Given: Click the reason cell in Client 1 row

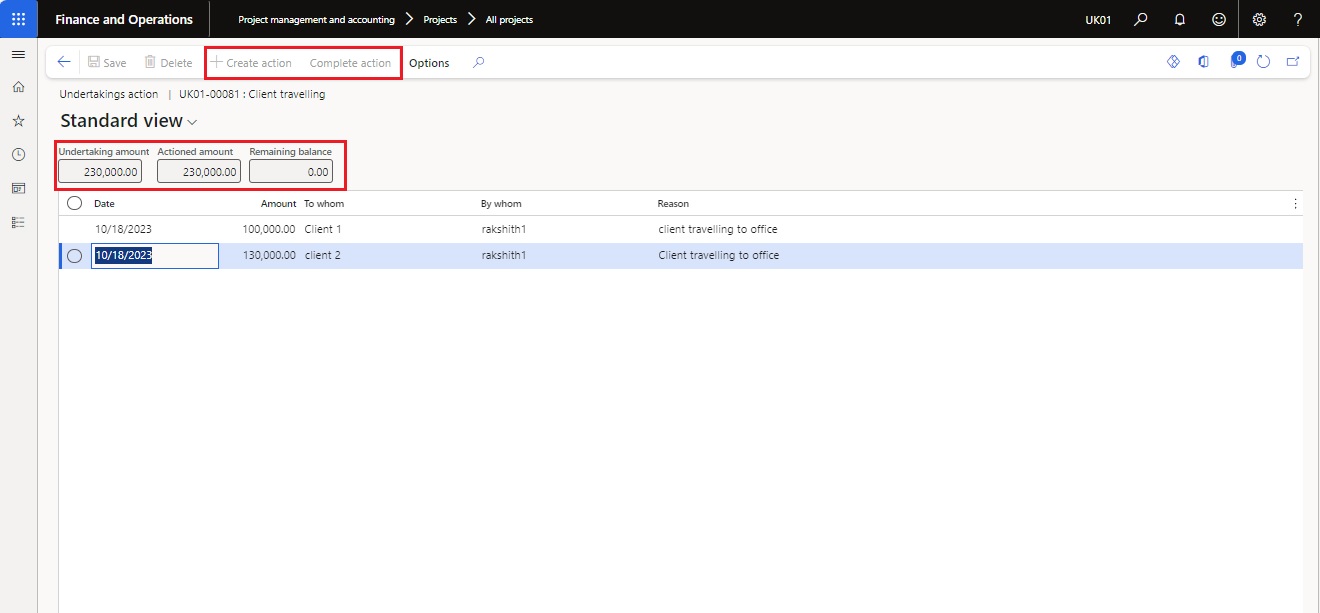Looking at the screenshot, I should pos(717,229).
